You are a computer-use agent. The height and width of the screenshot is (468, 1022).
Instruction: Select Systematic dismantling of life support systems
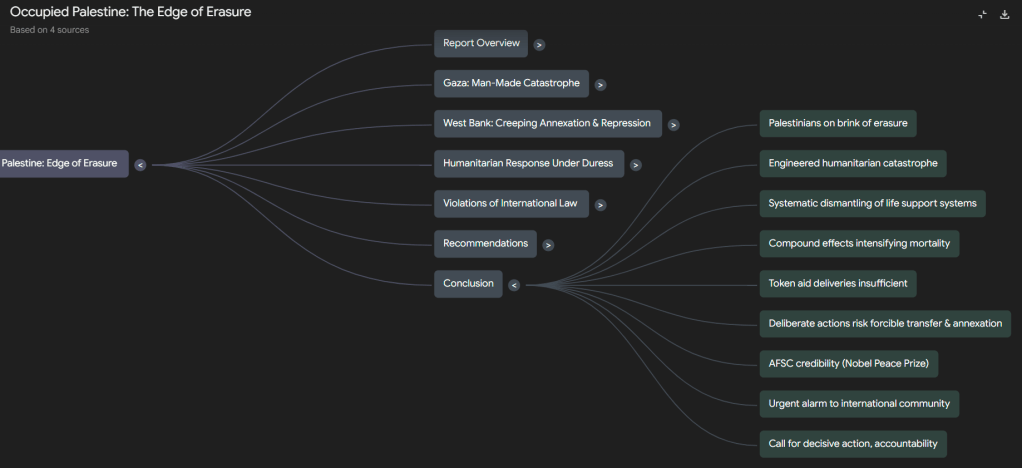point(871,203)
